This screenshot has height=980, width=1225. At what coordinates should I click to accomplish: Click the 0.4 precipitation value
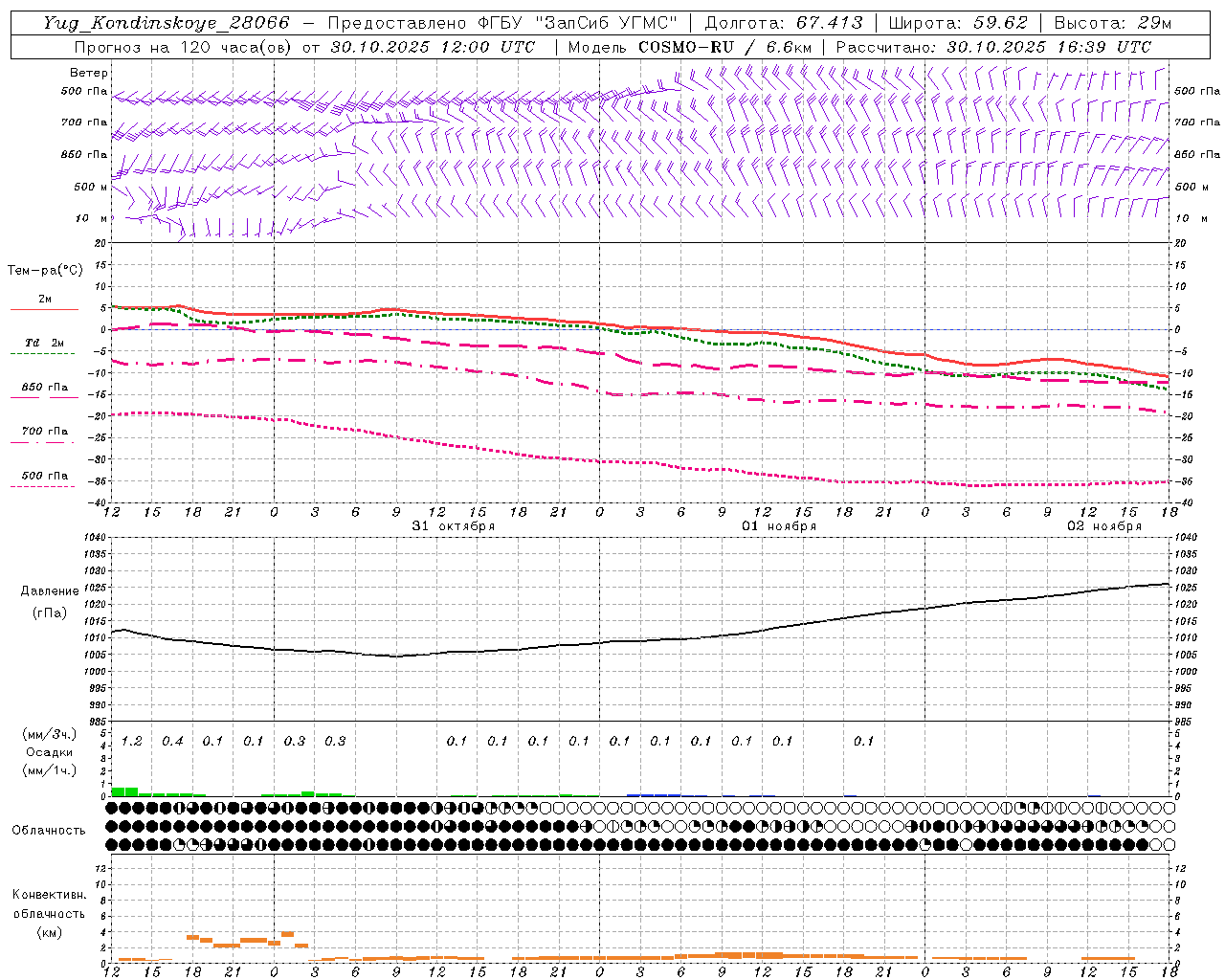(x=172, y=741)
